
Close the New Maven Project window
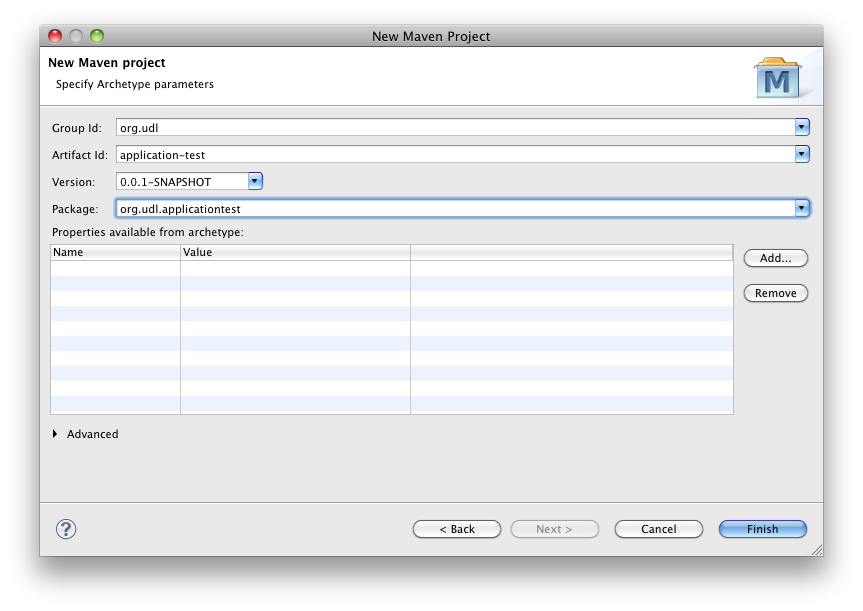click(55, 36)
